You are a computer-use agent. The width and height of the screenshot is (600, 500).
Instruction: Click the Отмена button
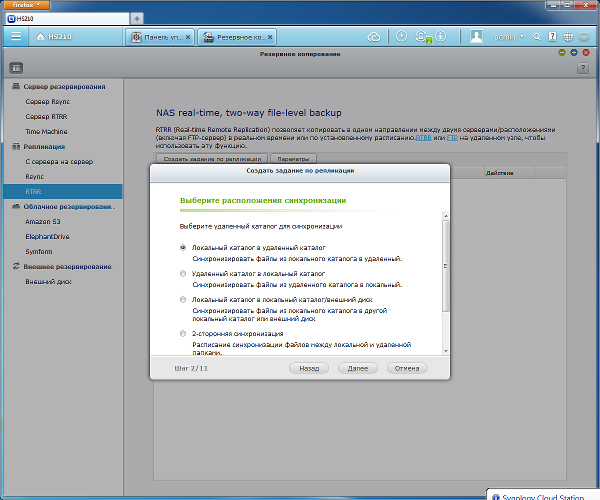tap(407, 368)
